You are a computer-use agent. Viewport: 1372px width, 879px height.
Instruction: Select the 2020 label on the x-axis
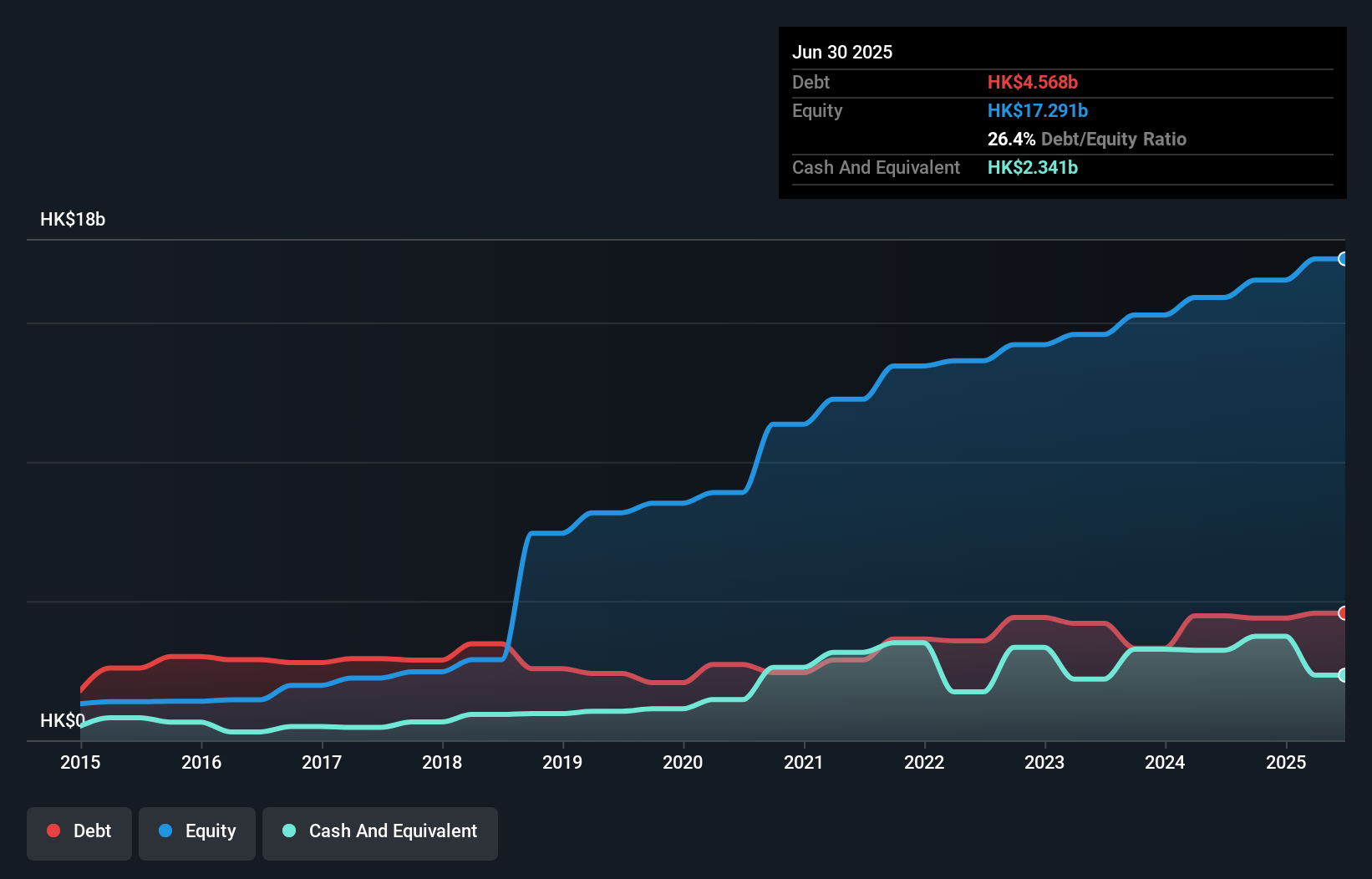point(683,762)
